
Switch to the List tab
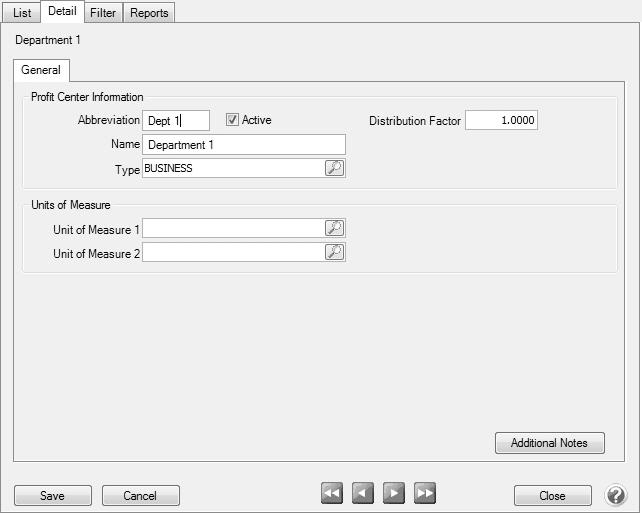pos(22,13)
